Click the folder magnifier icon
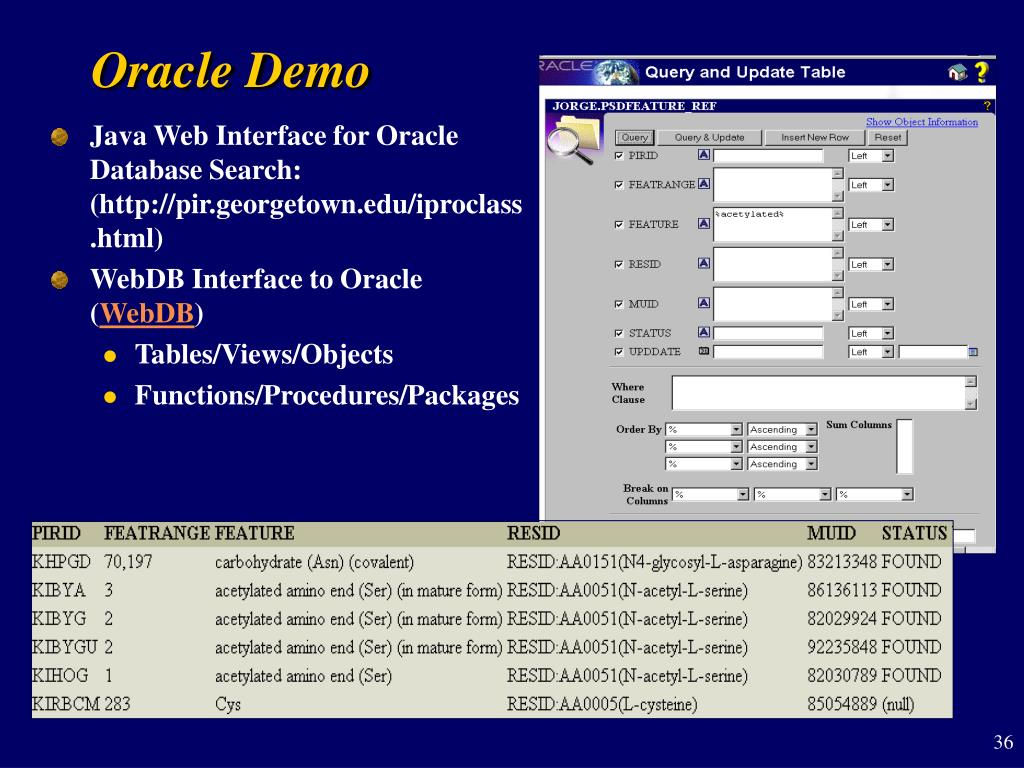1024x768 pixels. pyautogui.click(x=573, y=138)
